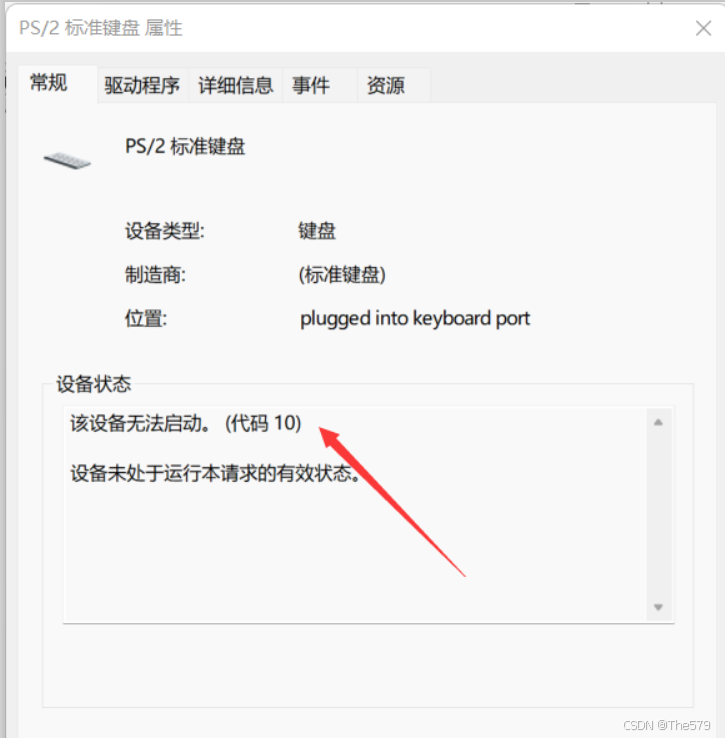Viewport: 725px width, 738px height.
Task: Click the 该设备无法启动 (代码 10) error line
Action: (186, 423)
